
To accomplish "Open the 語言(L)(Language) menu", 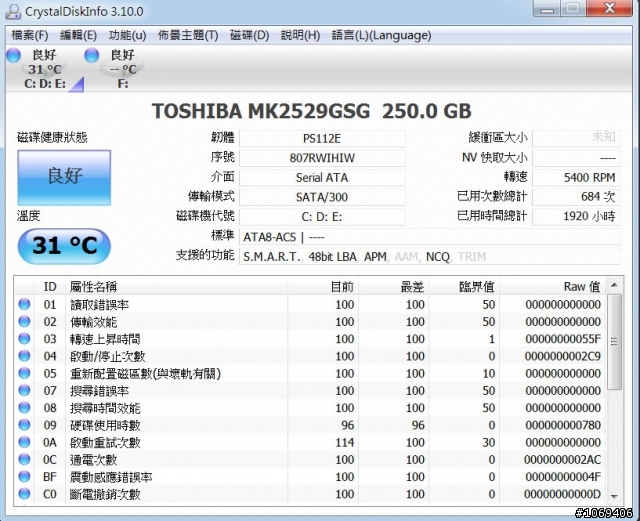I will [381, 36].
